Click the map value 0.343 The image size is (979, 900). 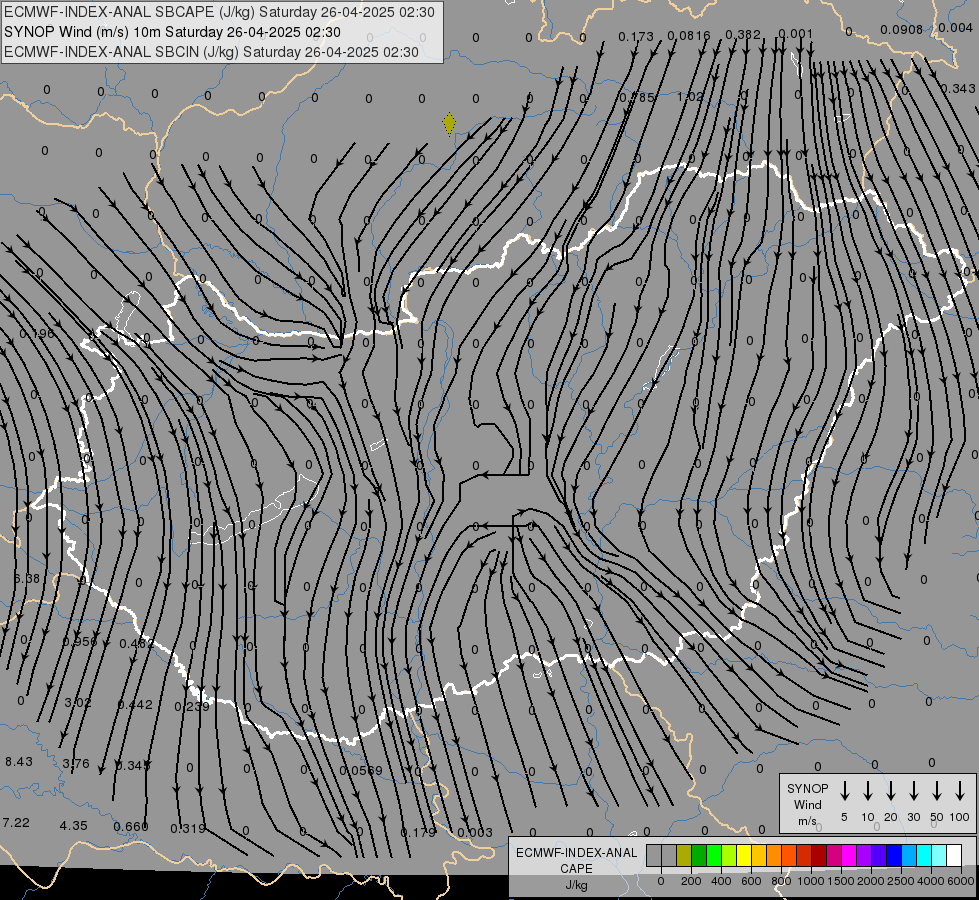point(958,89)
